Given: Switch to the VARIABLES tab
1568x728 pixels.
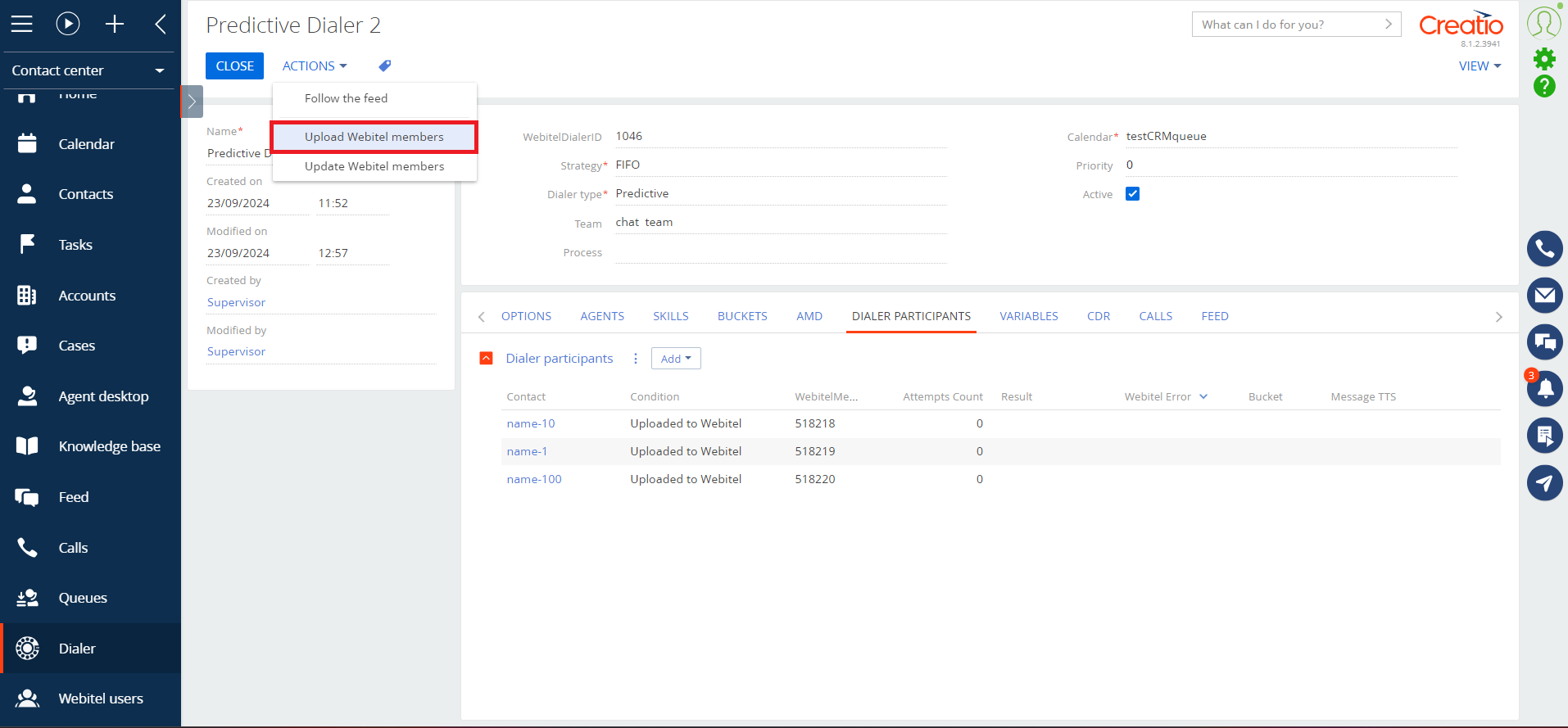Looking at the screenshot, I should pos(1029,316).
